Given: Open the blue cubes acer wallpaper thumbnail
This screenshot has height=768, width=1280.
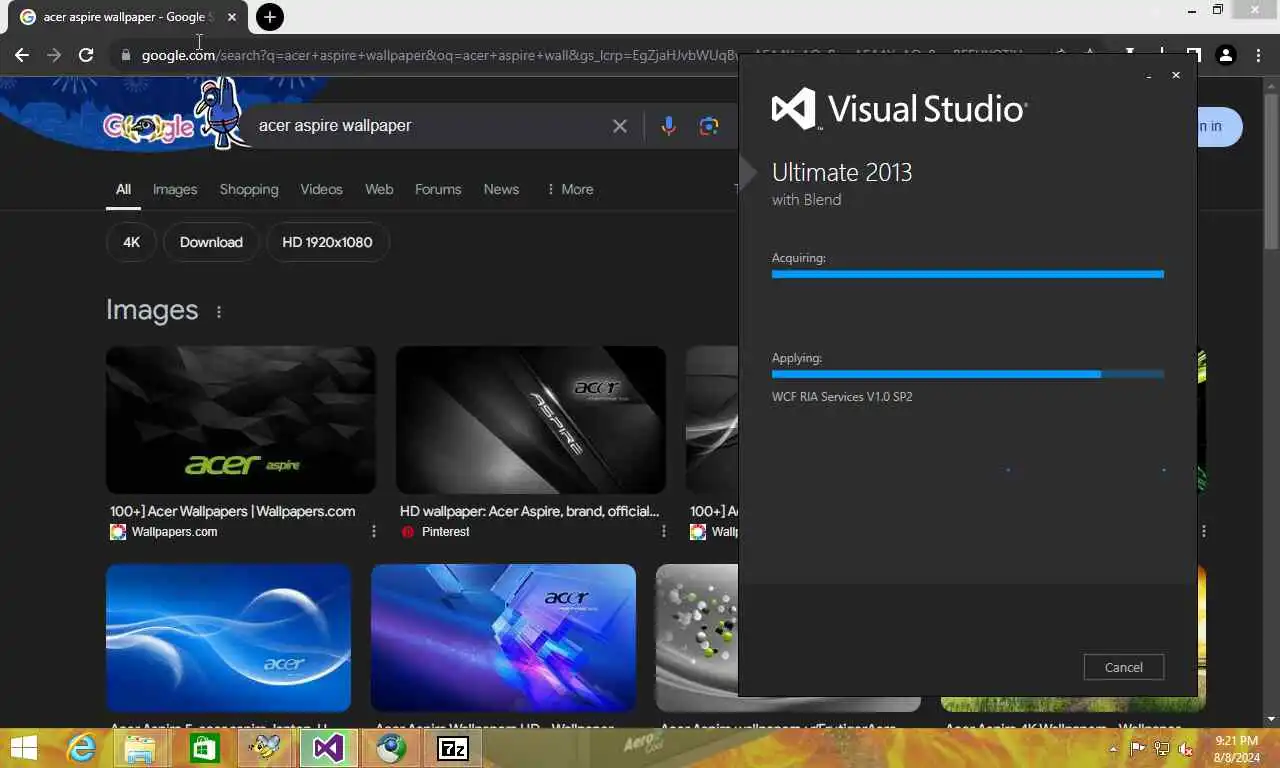Looking at the screenshot, I should pyautogui.click(x=503, y=638).
